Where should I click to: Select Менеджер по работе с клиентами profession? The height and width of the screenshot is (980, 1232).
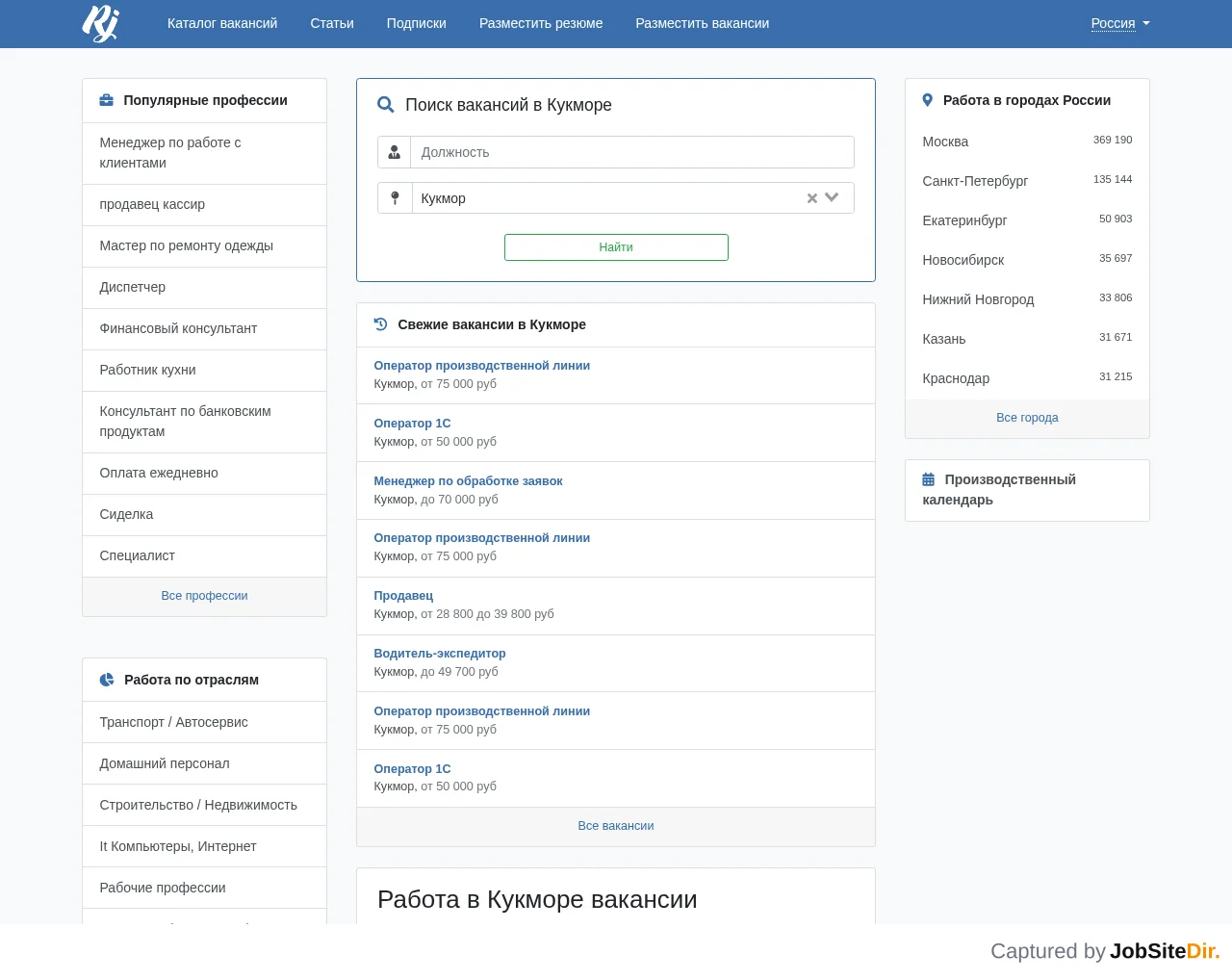coord(204,153)
